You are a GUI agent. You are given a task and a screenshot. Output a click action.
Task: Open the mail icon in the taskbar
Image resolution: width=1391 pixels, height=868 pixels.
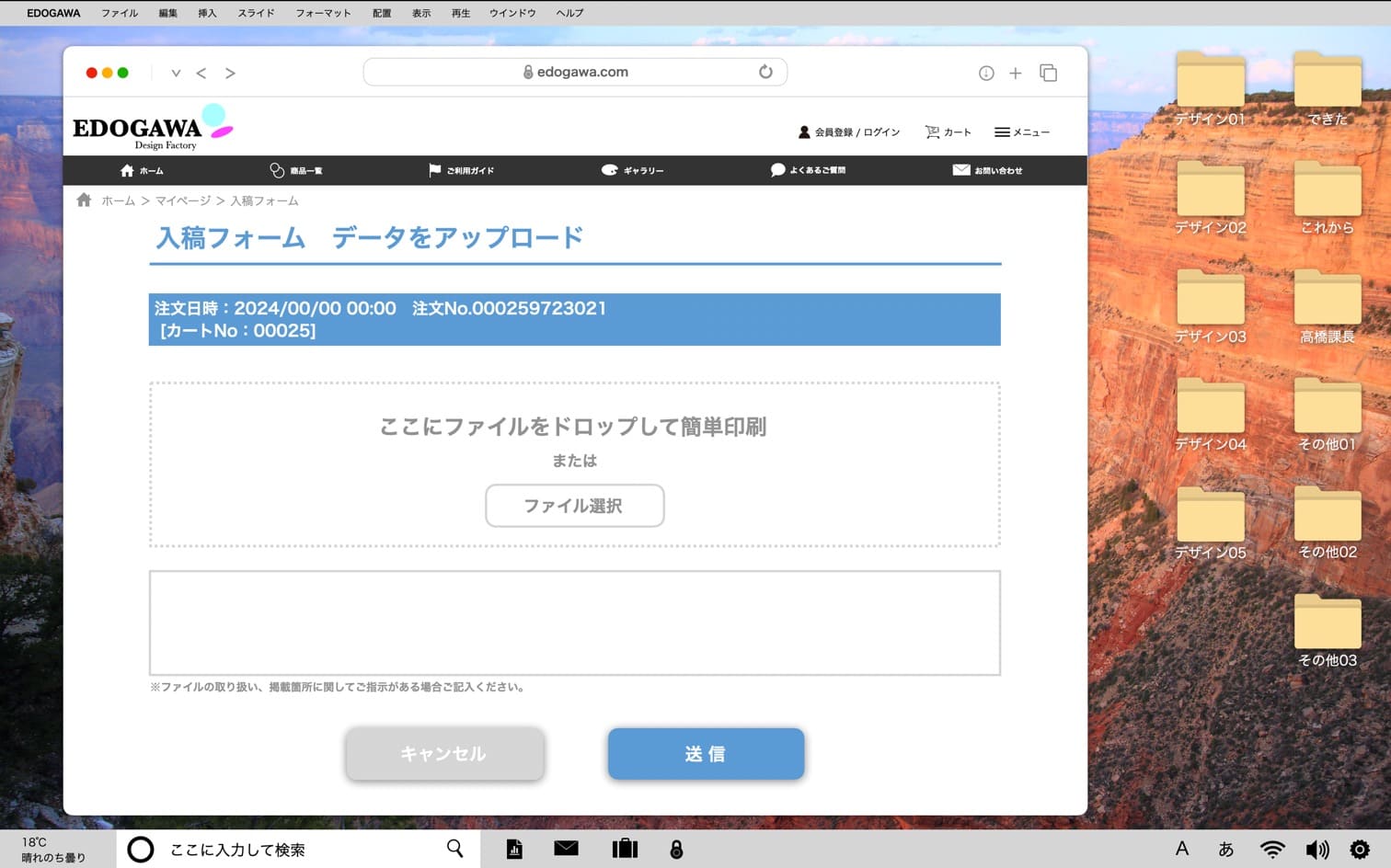[566, 849]
